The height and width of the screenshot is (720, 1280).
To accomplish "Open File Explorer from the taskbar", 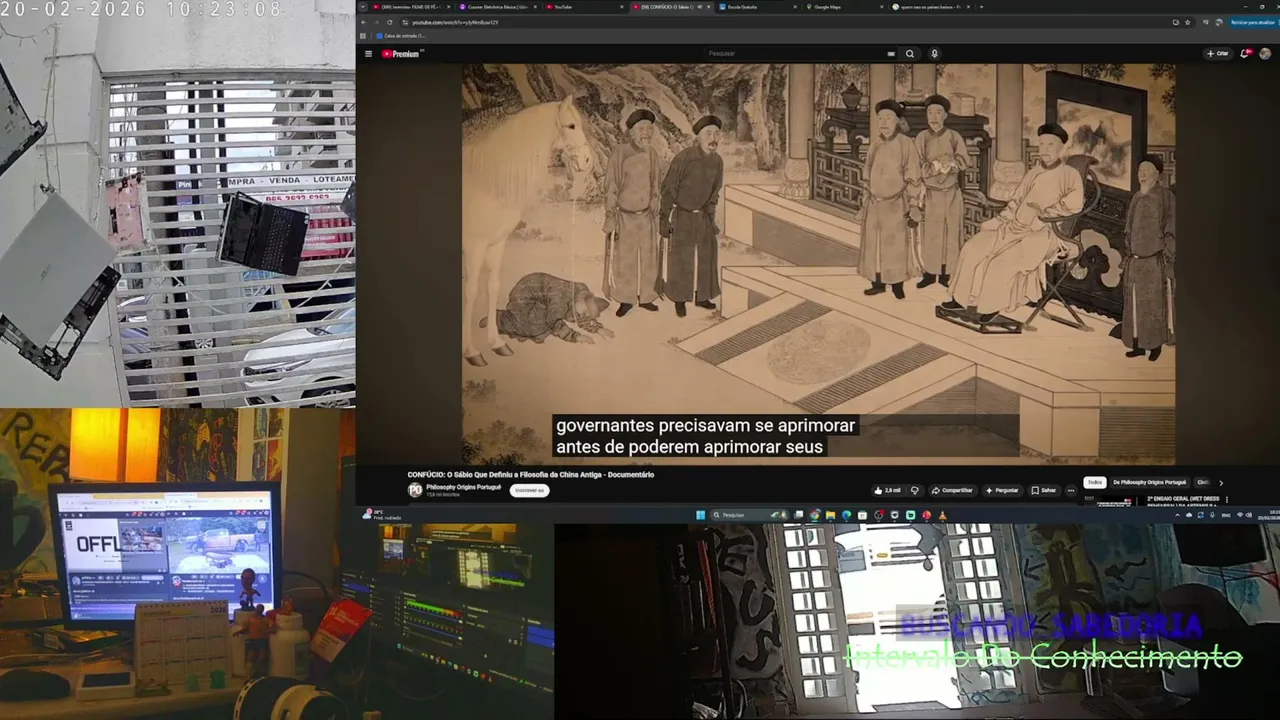I will click(830, 515).
